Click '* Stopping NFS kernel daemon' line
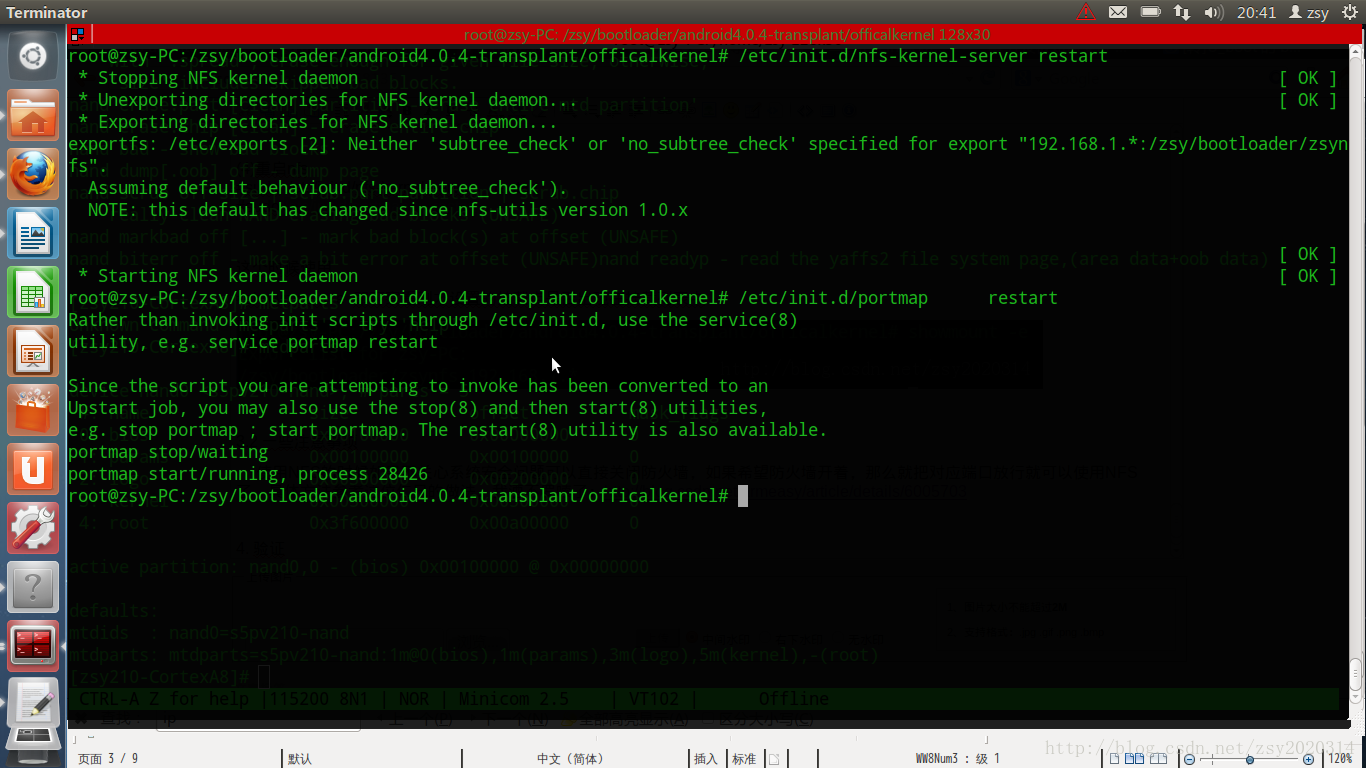This screenshot has width=1366, height=768. (218, 78)
